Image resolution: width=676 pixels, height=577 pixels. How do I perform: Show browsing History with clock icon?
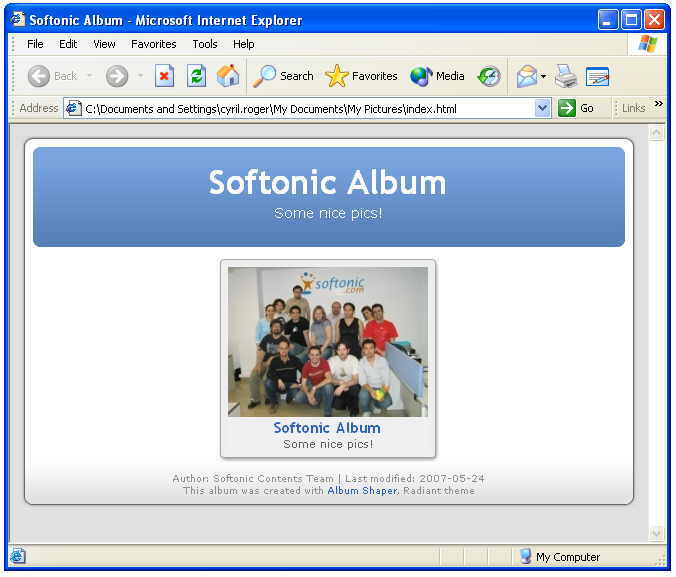point(489,76)
